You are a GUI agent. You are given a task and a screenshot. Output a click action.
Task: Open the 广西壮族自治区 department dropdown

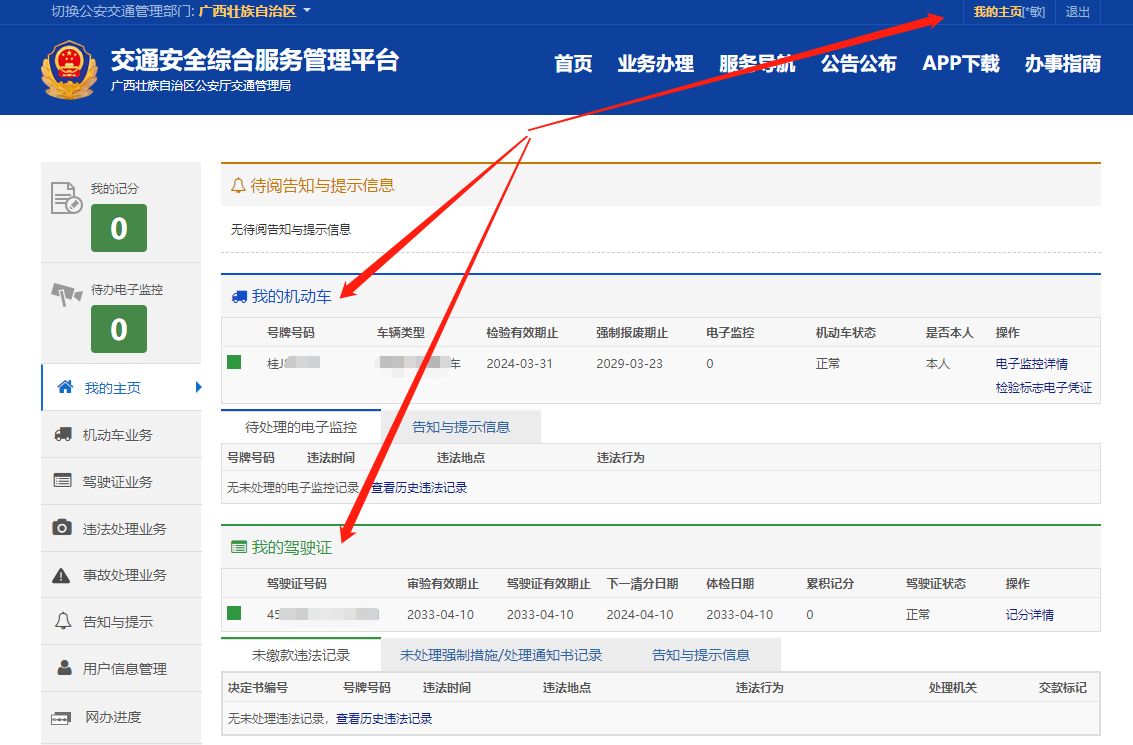pyautogui.click(x=255, y=11)
